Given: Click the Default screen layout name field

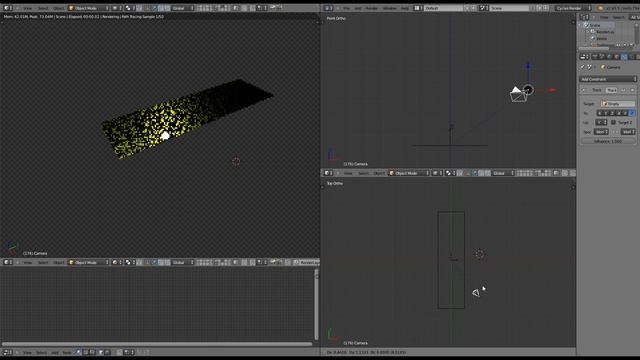Looking at the screenshot, I should (443, 8).
